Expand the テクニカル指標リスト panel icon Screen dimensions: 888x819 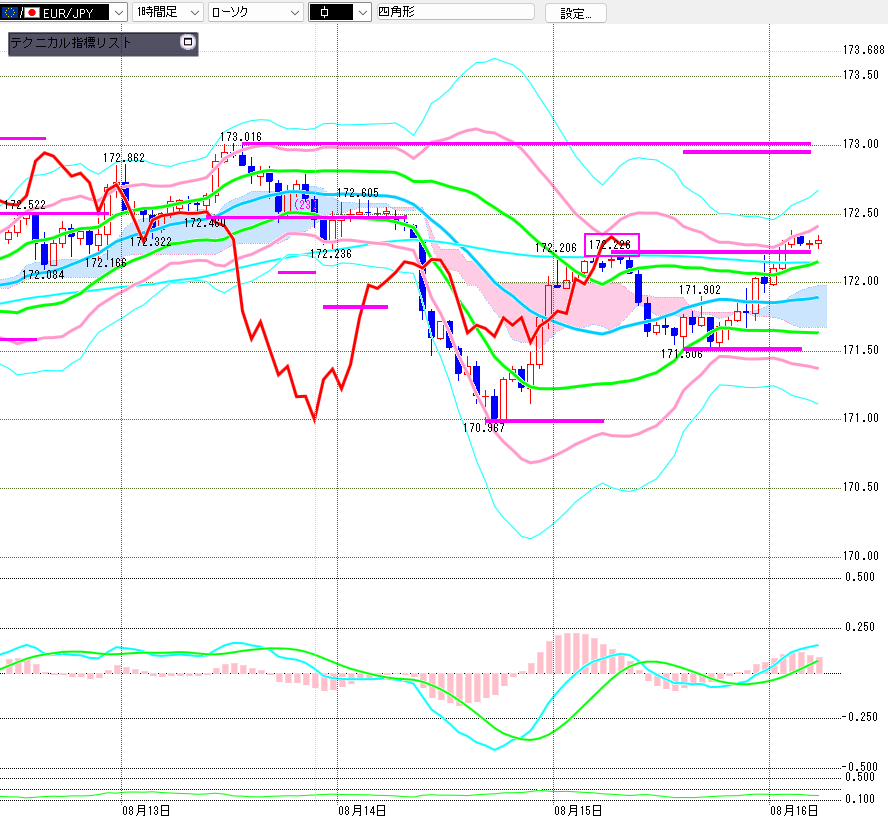[187, 42]
